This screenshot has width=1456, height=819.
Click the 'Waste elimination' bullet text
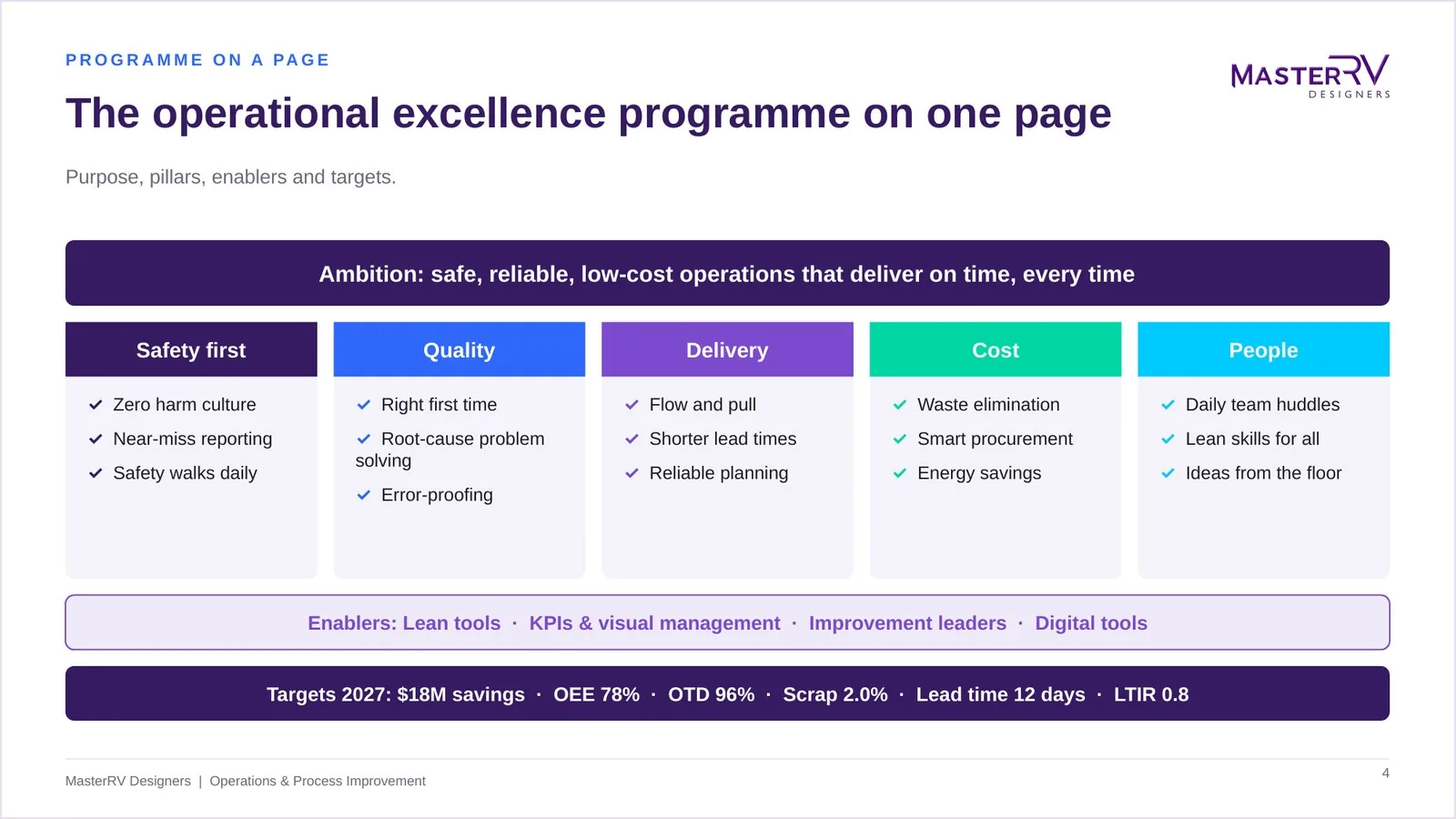pos(988,405)
